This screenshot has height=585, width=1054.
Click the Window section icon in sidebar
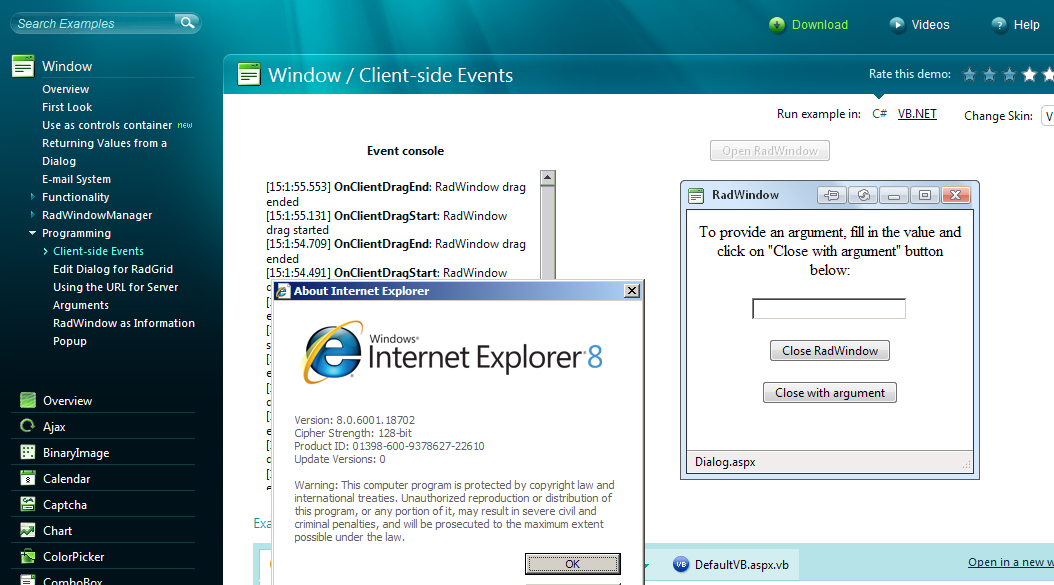point(23,66)
